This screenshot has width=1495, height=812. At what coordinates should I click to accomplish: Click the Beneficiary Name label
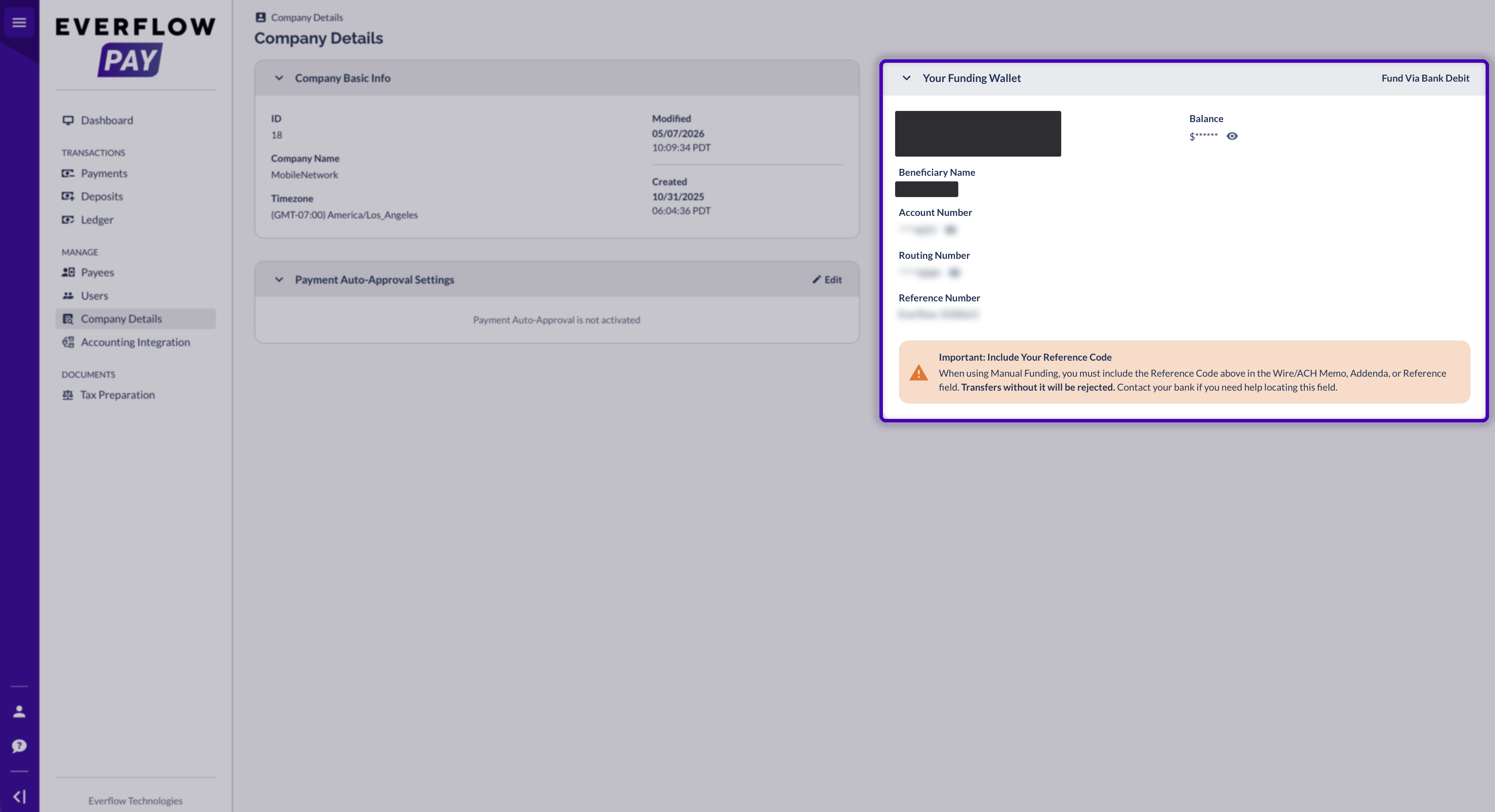pyautogui.click(x=937, y=172)
